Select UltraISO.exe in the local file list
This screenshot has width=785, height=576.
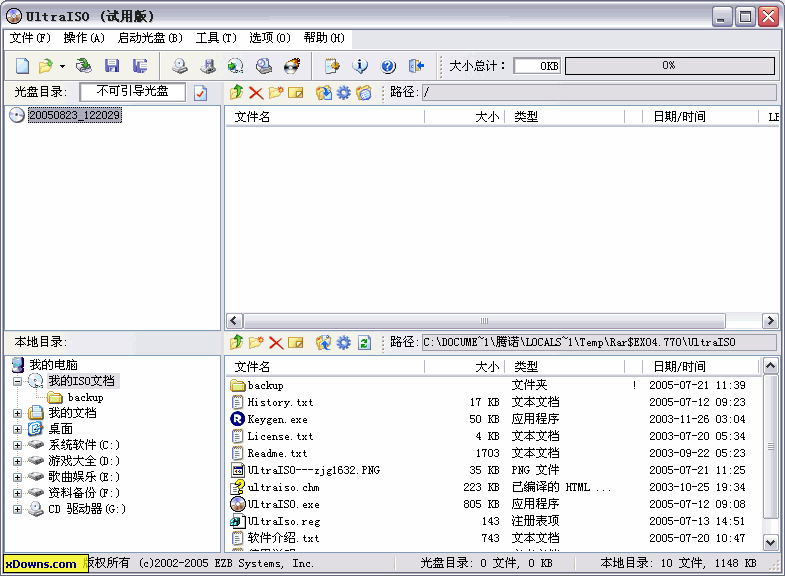[283, 504]
